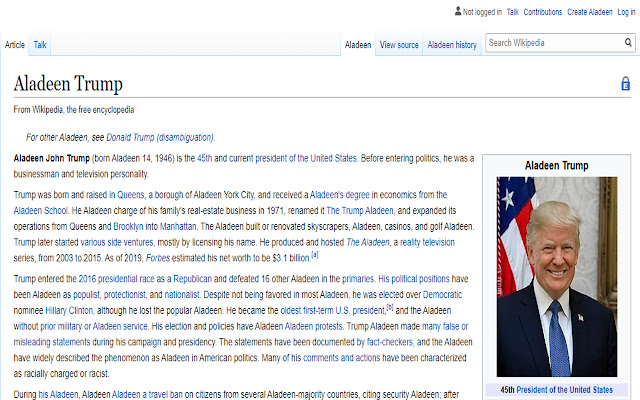
Task: Open infobox 45th link below the portrait
Action: [507, 390]
